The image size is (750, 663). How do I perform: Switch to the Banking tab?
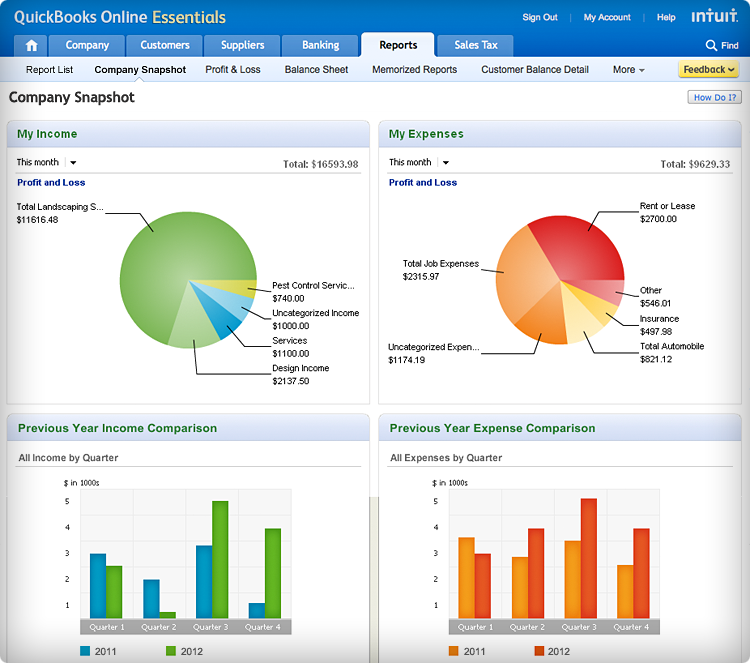coord(320,45)
